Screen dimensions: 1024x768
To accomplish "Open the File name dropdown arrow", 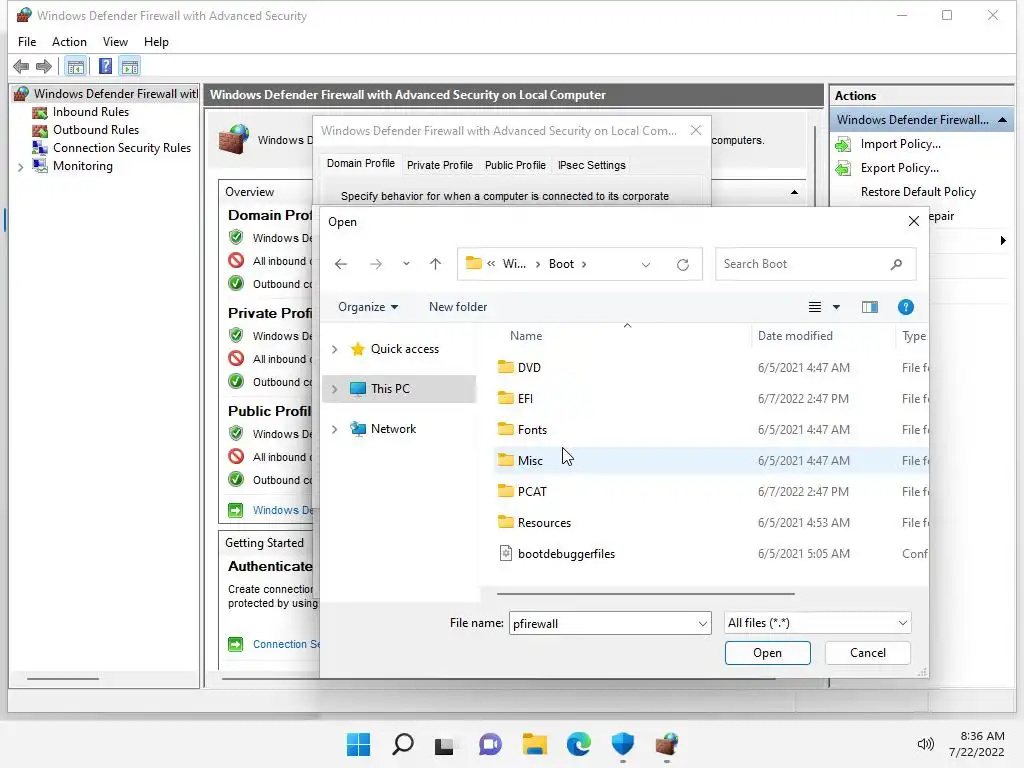I will 703,624.
